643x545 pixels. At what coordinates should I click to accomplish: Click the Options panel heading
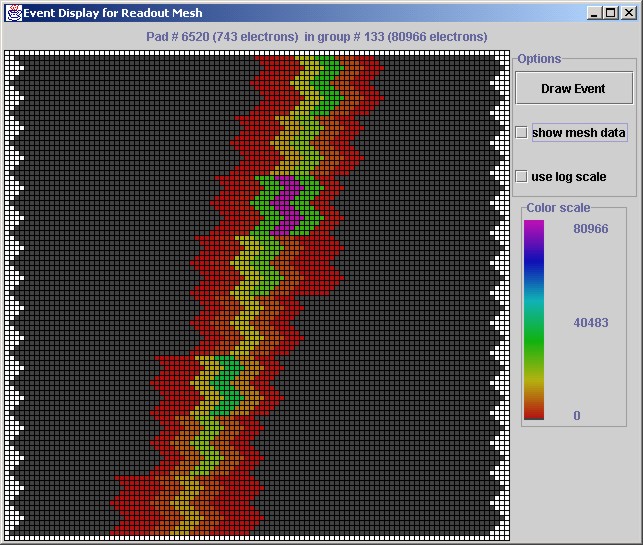pyautogui.click(x=539, y=59)
